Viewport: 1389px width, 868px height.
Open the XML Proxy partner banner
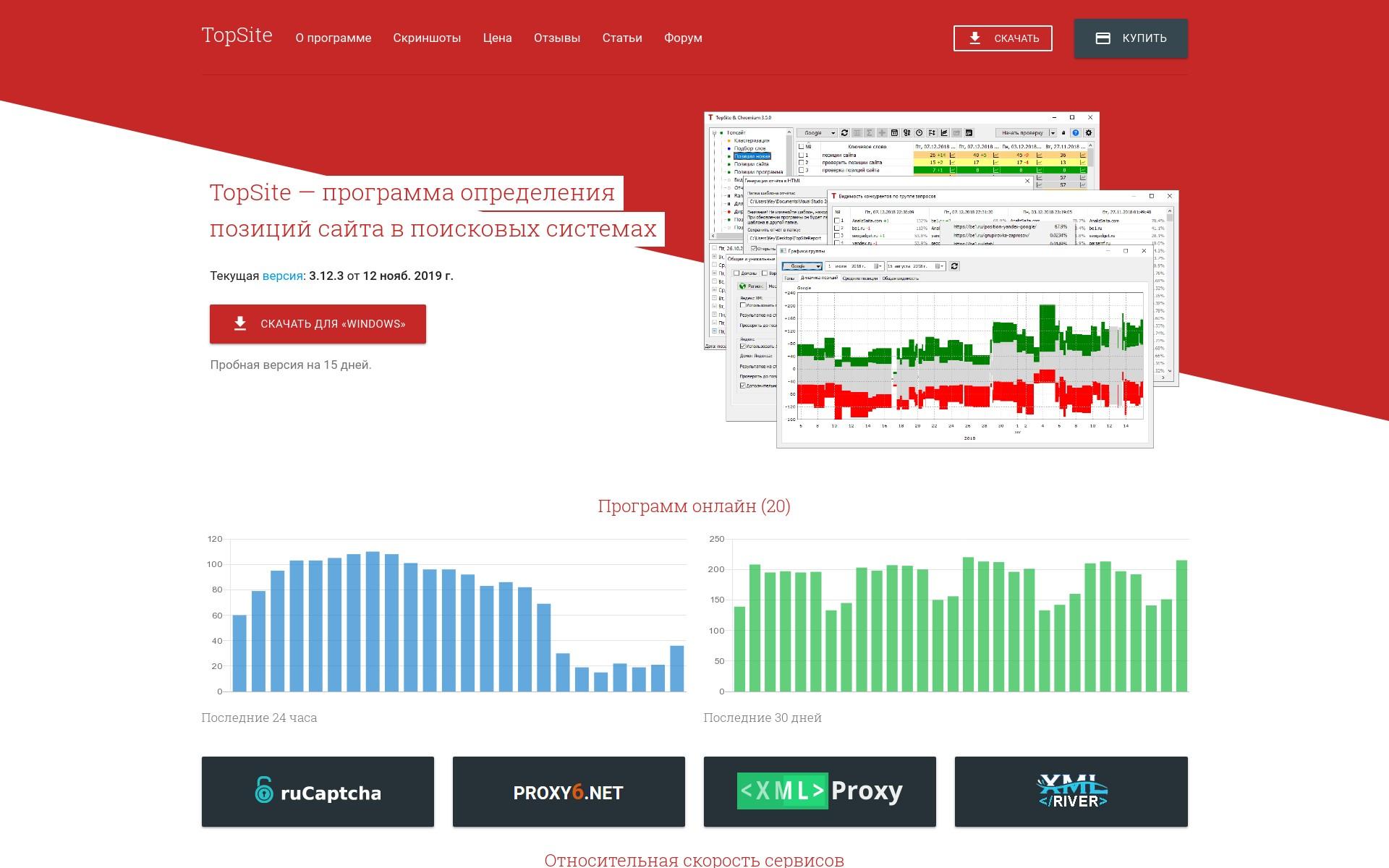[820, 791]
